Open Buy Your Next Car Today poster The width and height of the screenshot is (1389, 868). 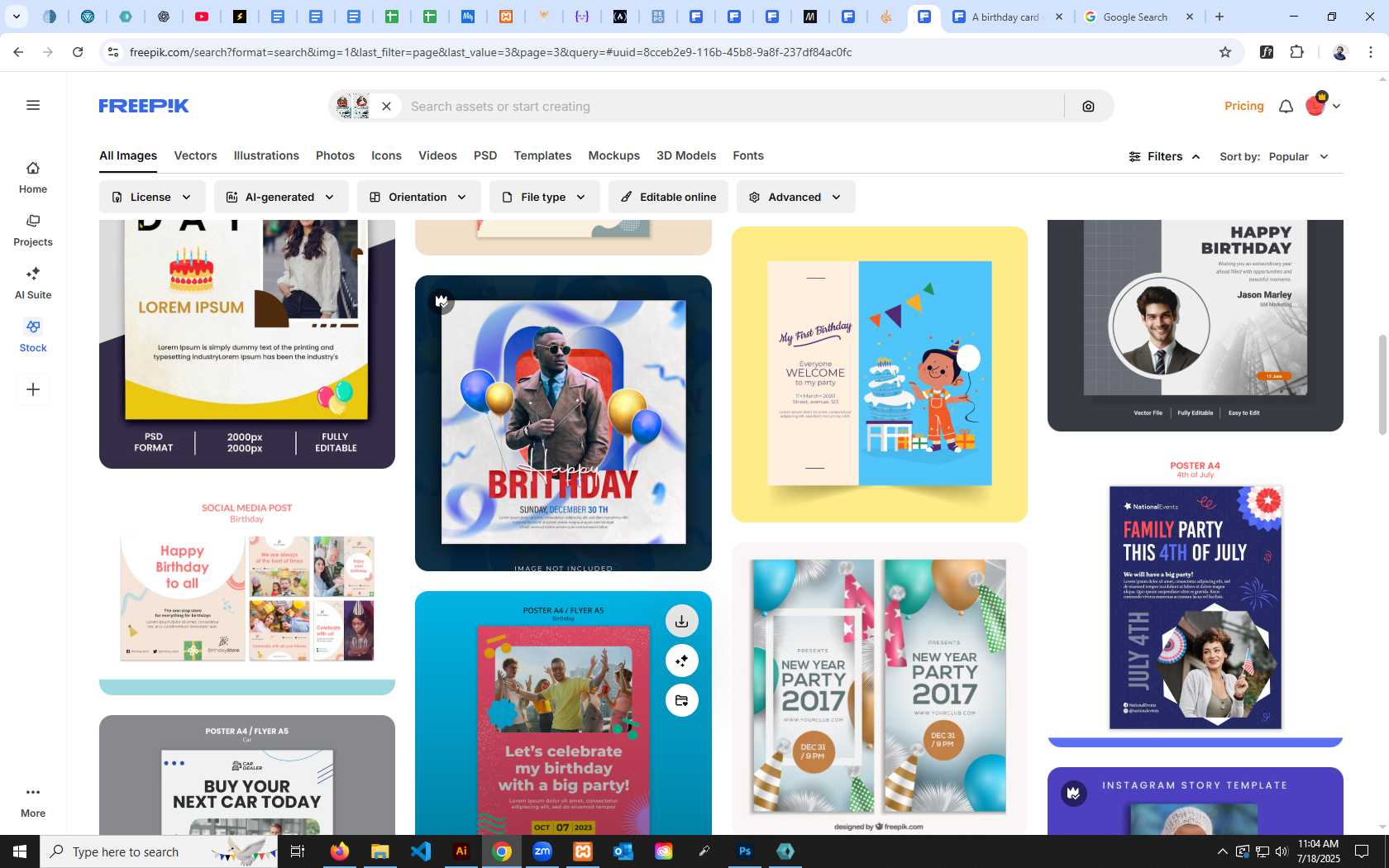pyautogui.click(x=247, y=775)
